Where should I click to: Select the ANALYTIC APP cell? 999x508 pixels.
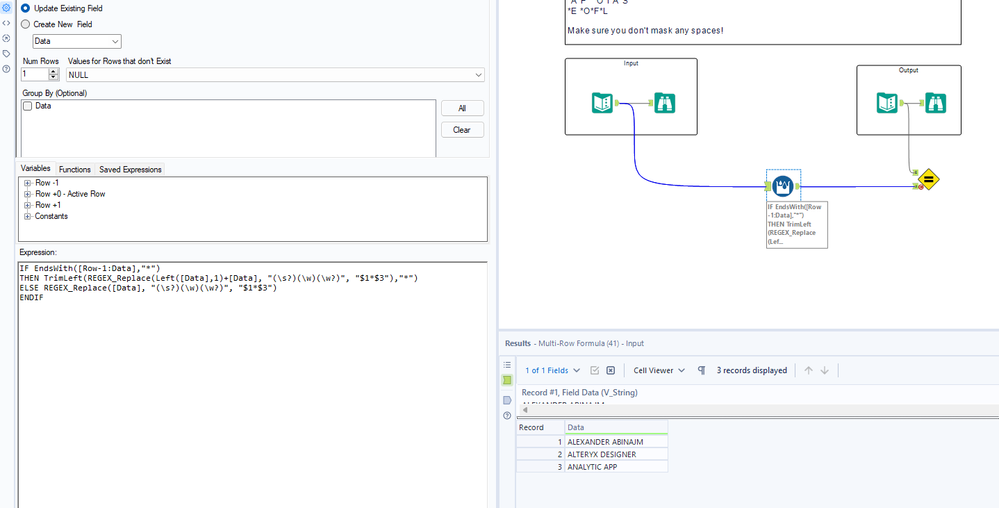tap(616, 467)
